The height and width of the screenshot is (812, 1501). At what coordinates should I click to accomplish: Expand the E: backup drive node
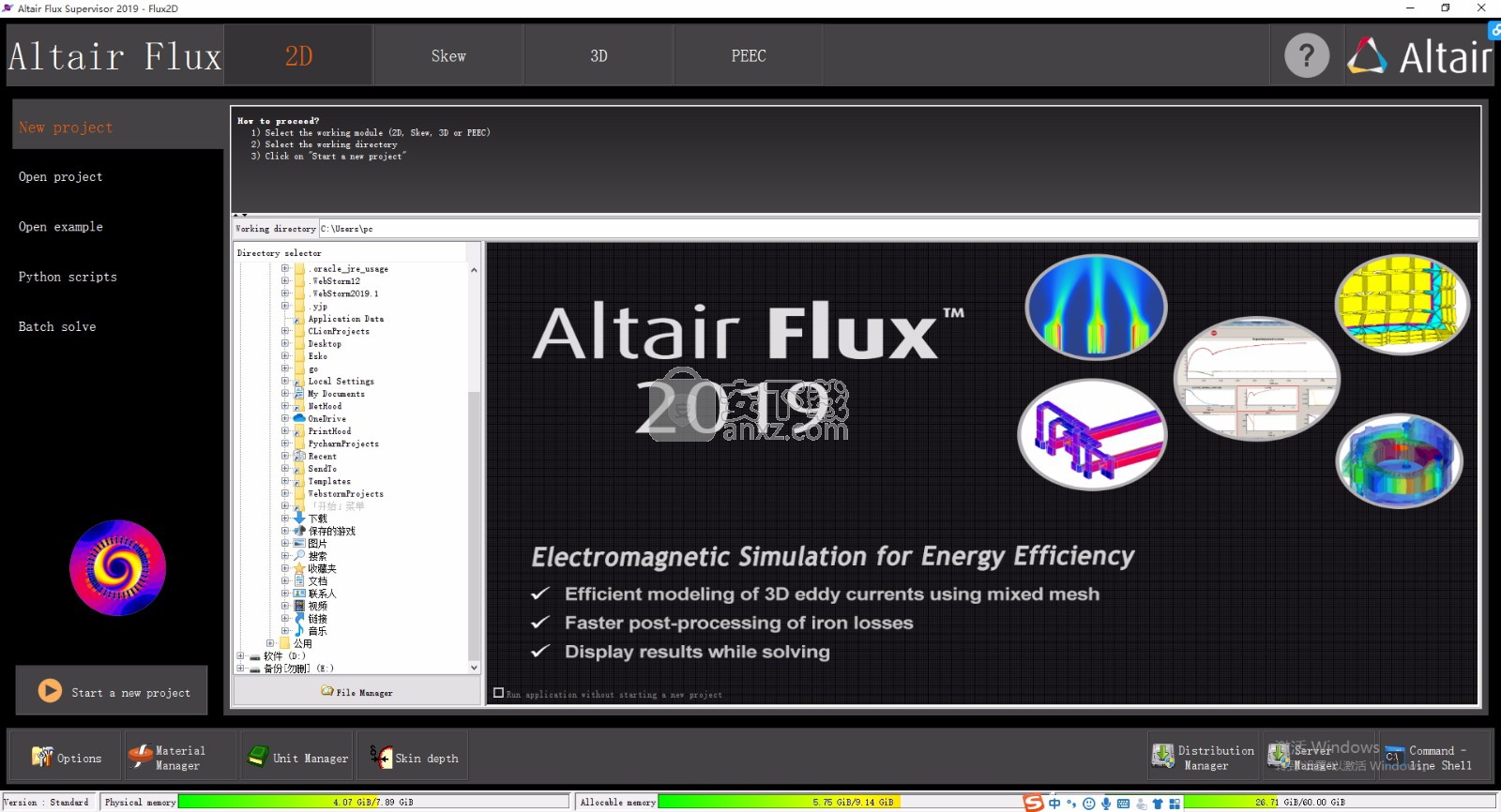pyautogui.click(x=241, y=669)
